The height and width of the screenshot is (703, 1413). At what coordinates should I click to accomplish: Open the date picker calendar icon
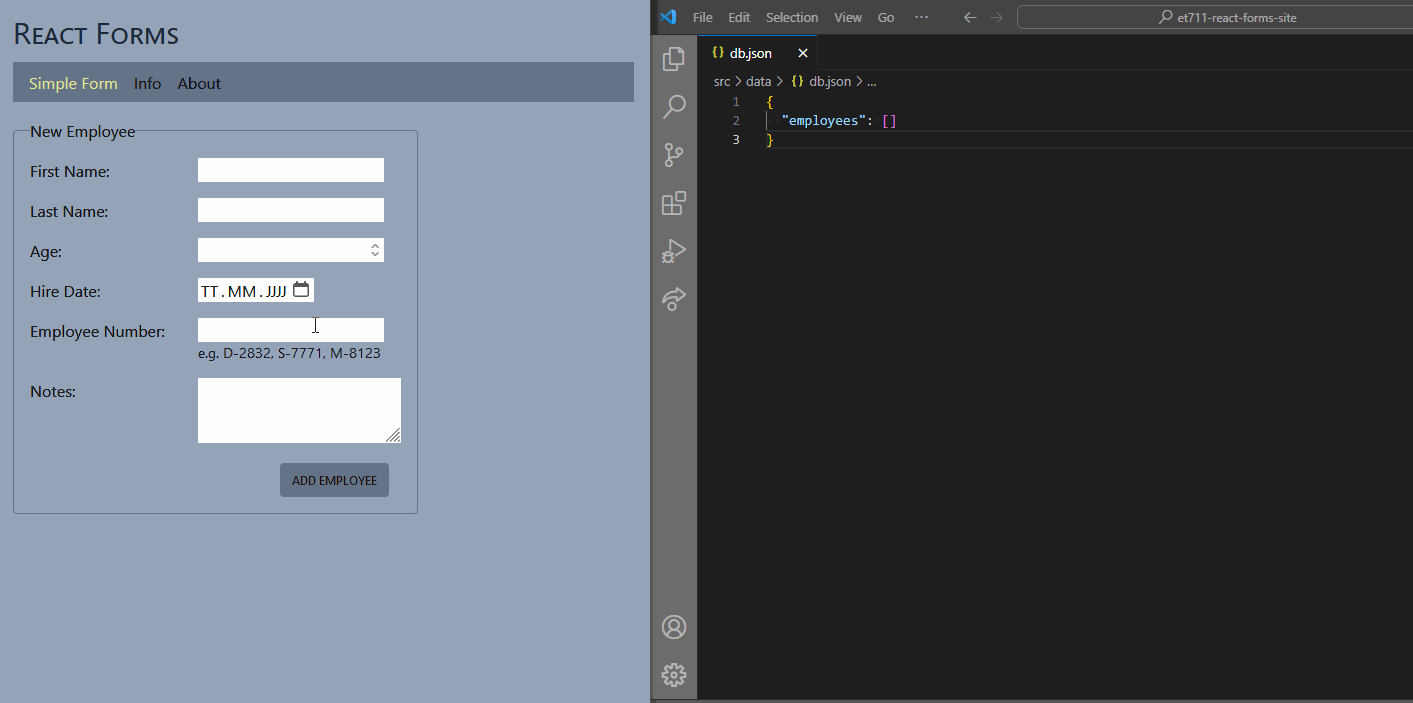pyautogui.click(x=301, y=290)
